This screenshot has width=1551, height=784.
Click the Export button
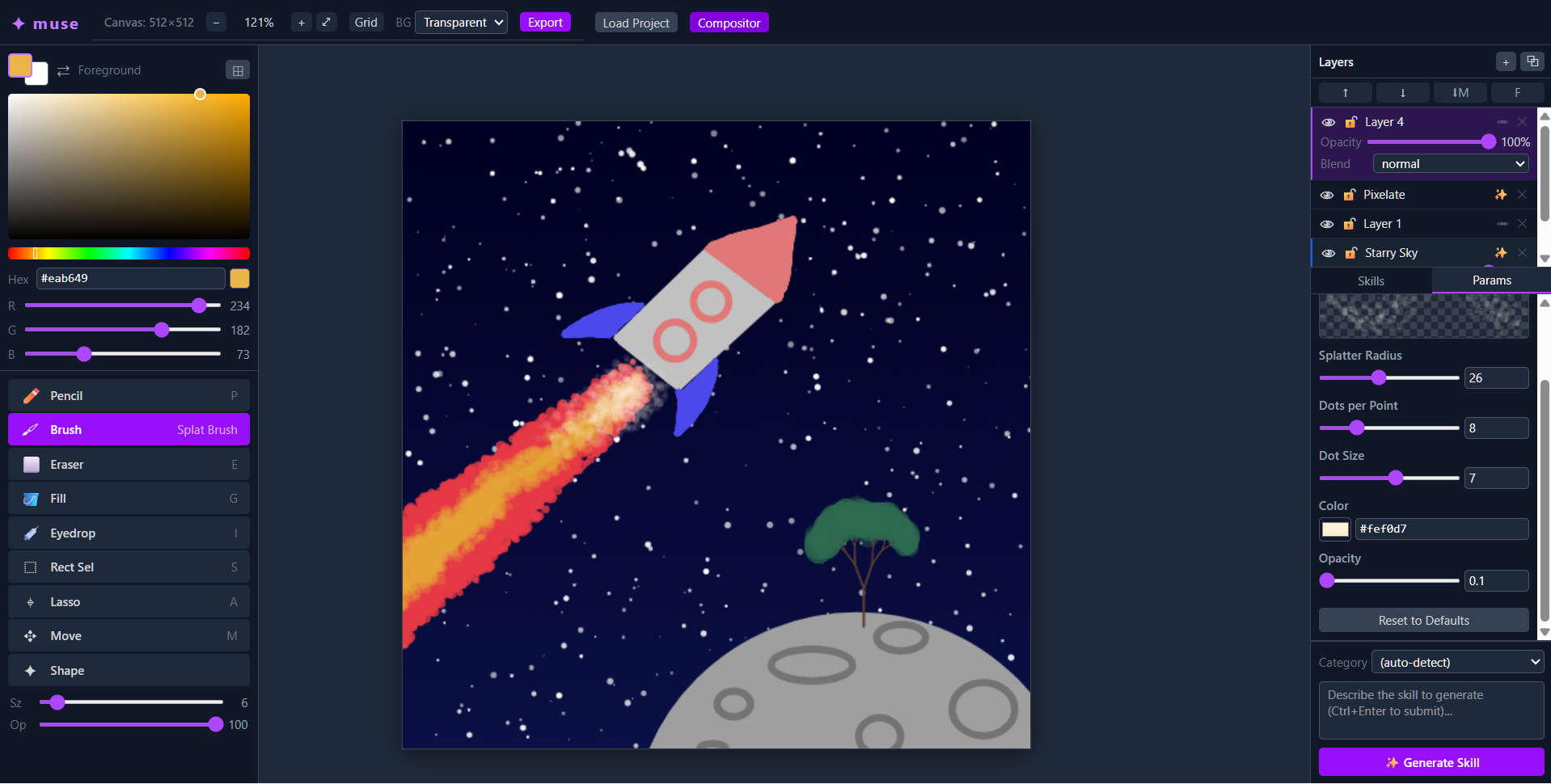(x=545, y=23)
